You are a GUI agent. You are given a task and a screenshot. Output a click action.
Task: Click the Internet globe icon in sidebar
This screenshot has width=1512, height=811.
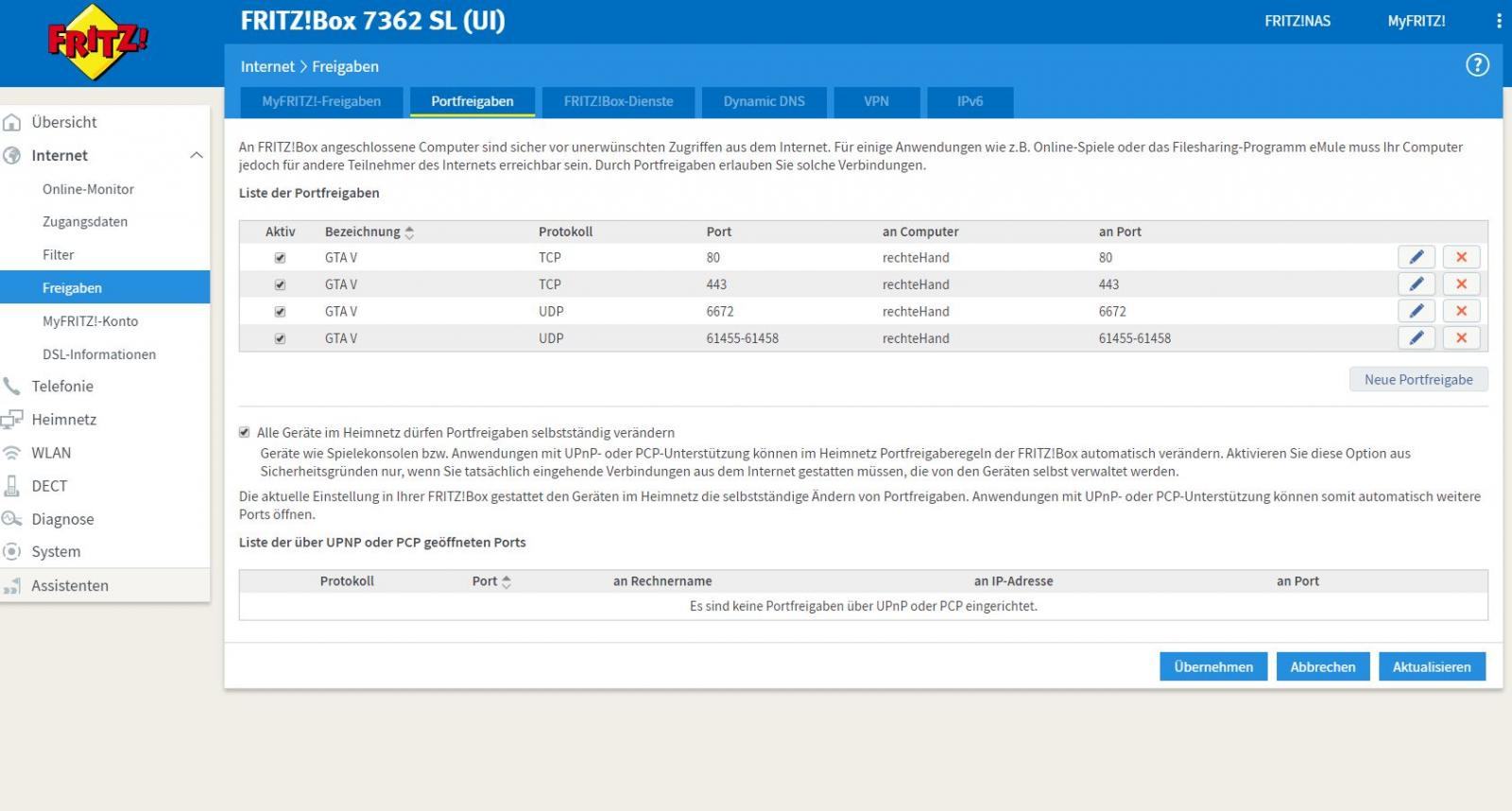(x=12, y=155)
